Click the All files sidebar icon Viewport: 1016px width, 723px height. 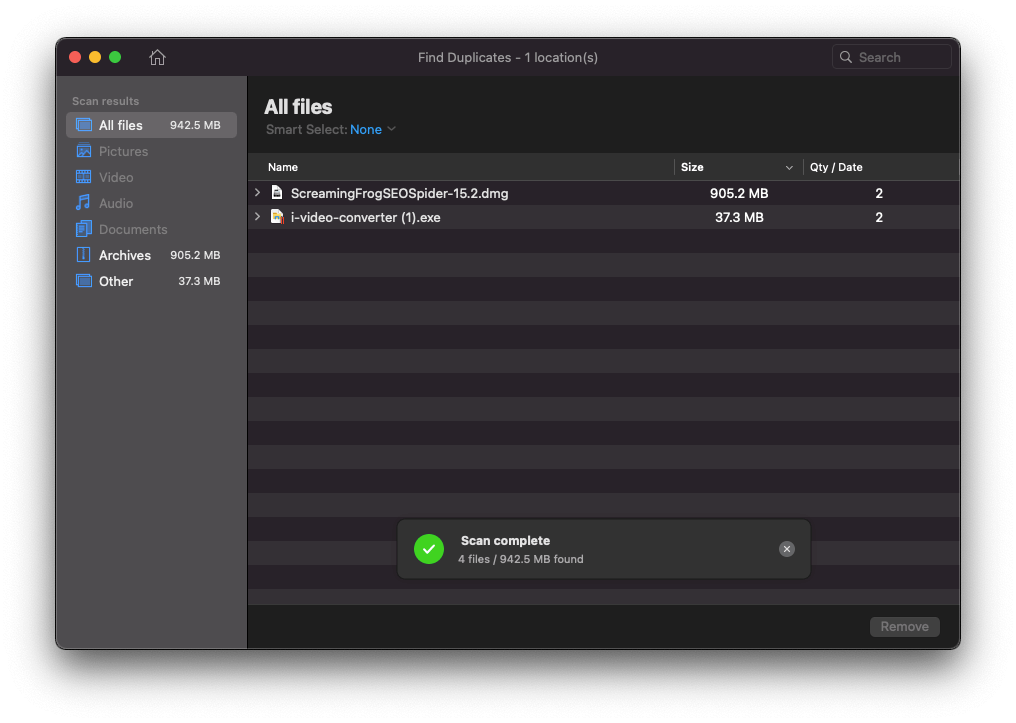(x=84, y=125)
